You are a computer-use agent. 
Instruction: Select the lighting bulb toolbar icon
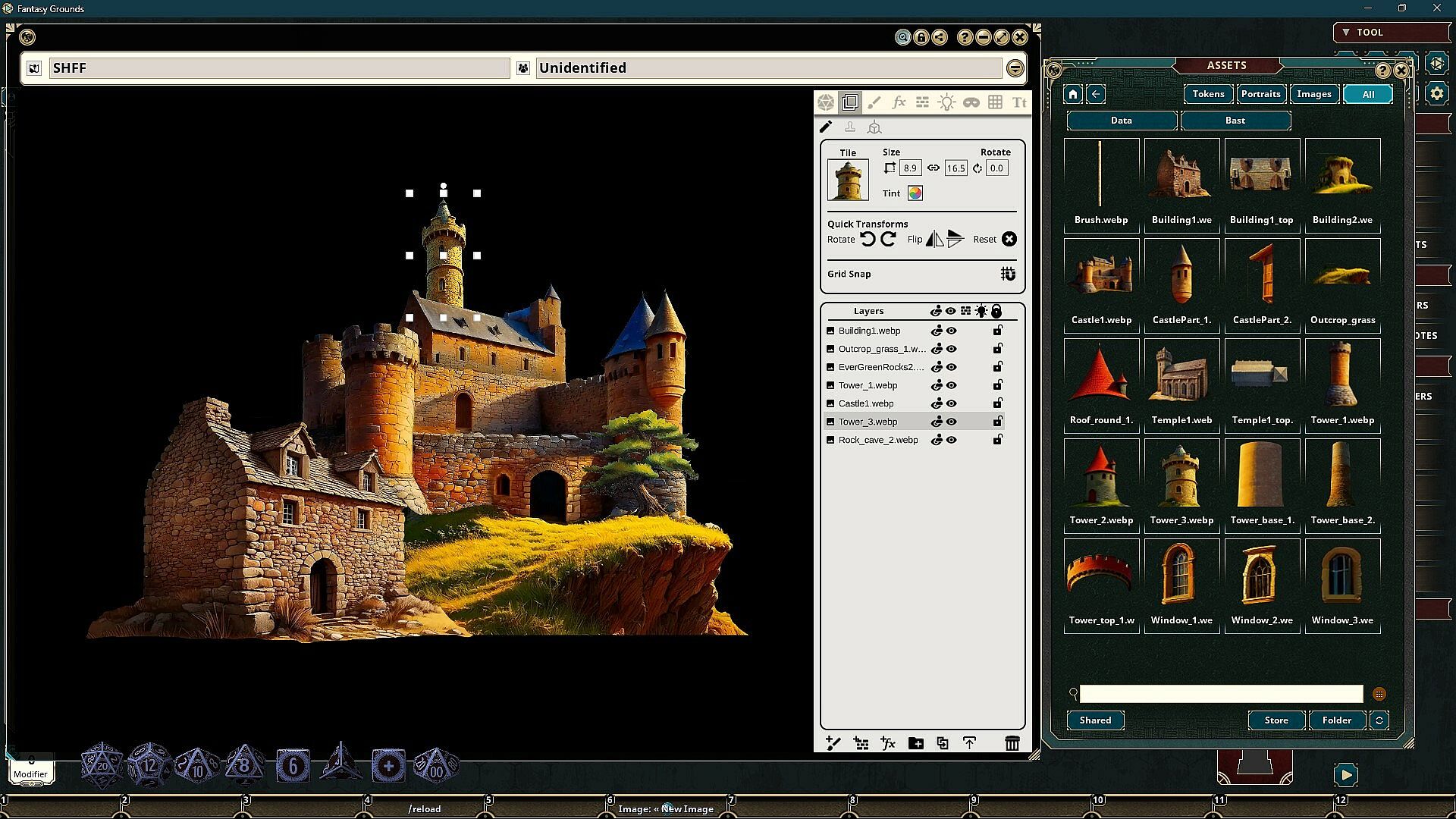[x=946, y=102]
